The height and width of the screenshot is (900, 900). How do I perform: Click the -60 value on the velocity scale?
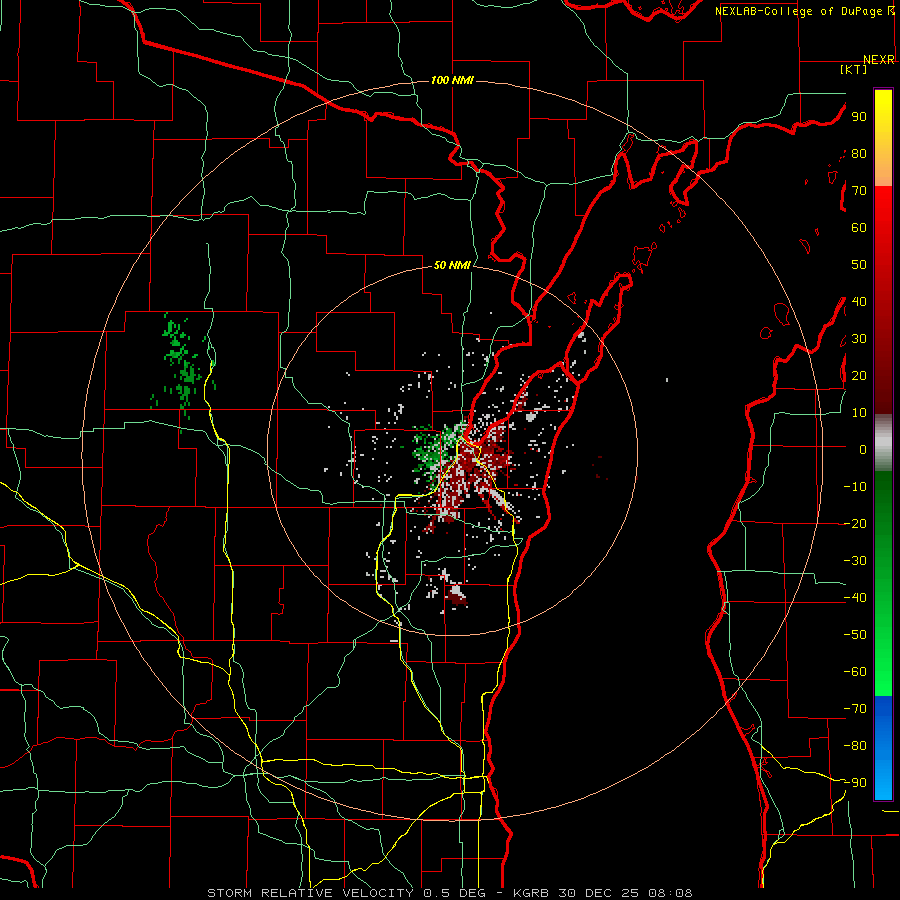click(x=855, y=672)
